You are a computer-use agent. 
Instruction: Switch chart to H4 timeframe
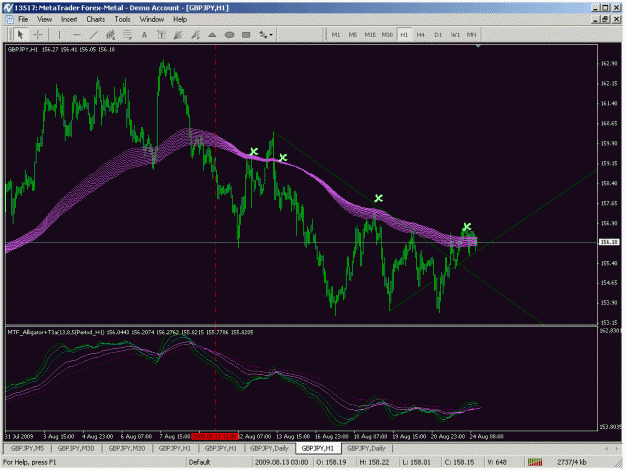[421, 35]
